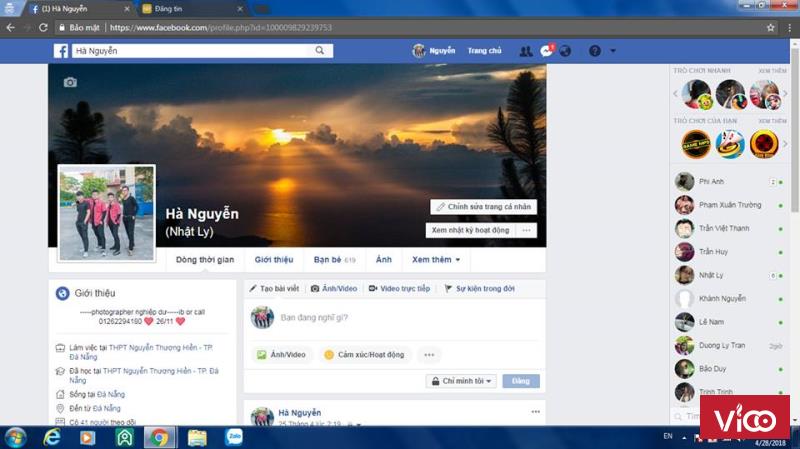
Task: Open the globe notifications icon
Action: [565, 51]
